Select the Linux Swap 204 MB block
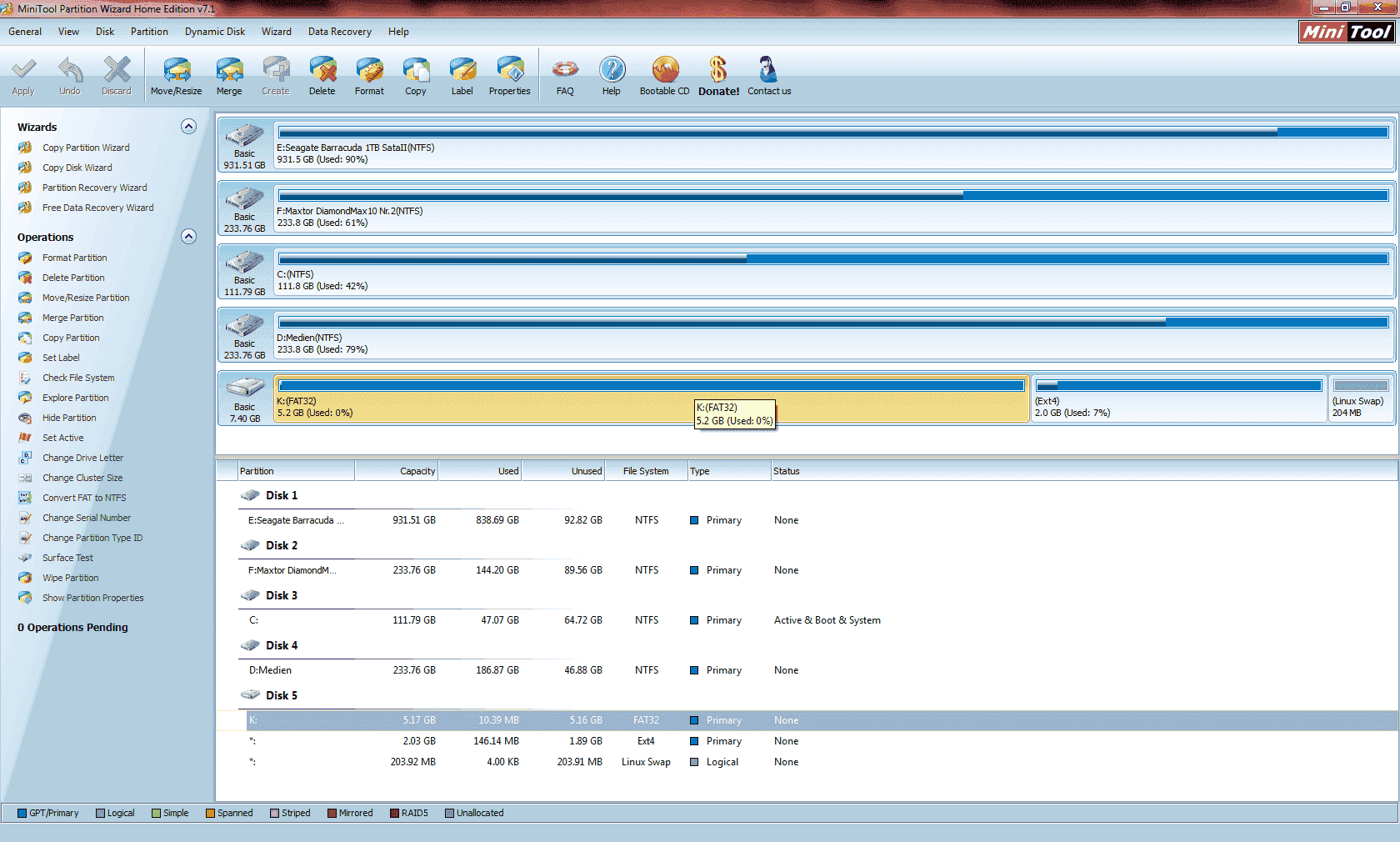 point(1361,398)
